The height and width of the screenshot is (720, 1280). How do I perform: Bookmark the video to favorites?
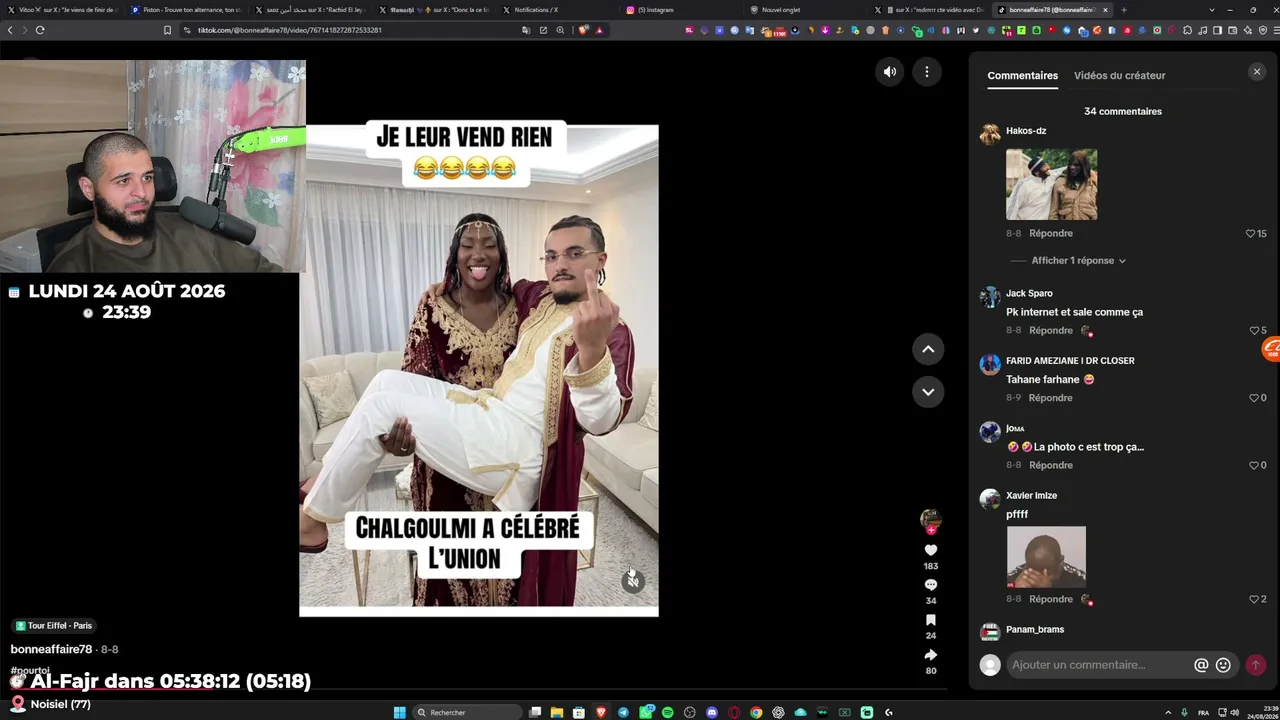pyautogui.click(x=931, y=620)
